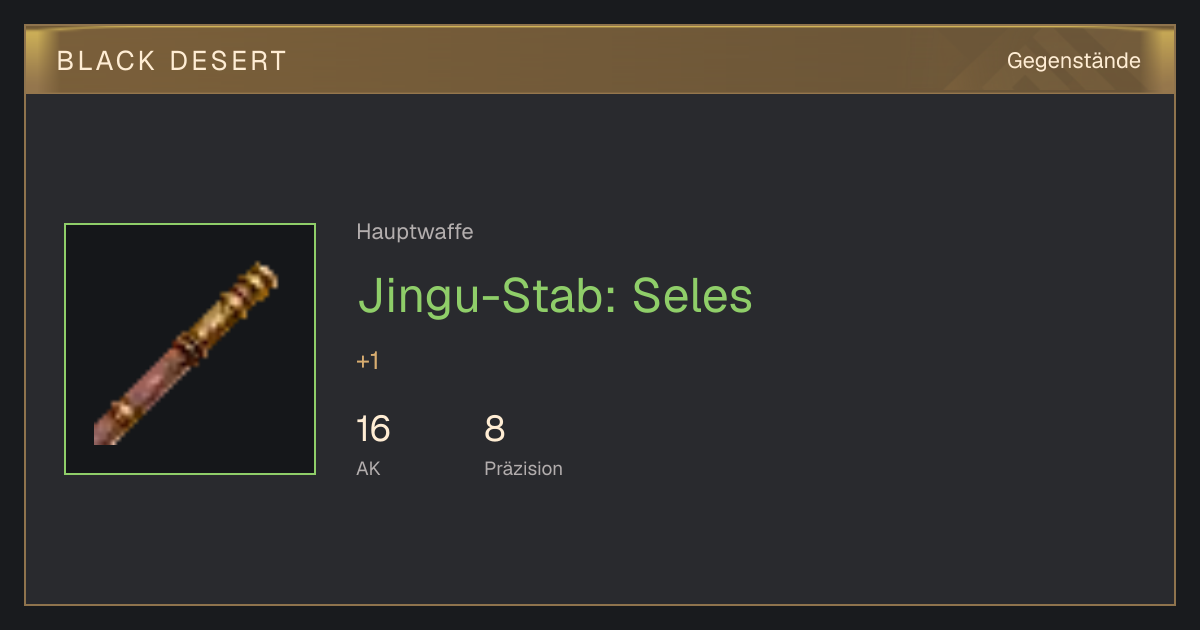Click the +1 enhancement level text
The width and height of the screenshot is (1200, 630).
coord(368,361)
